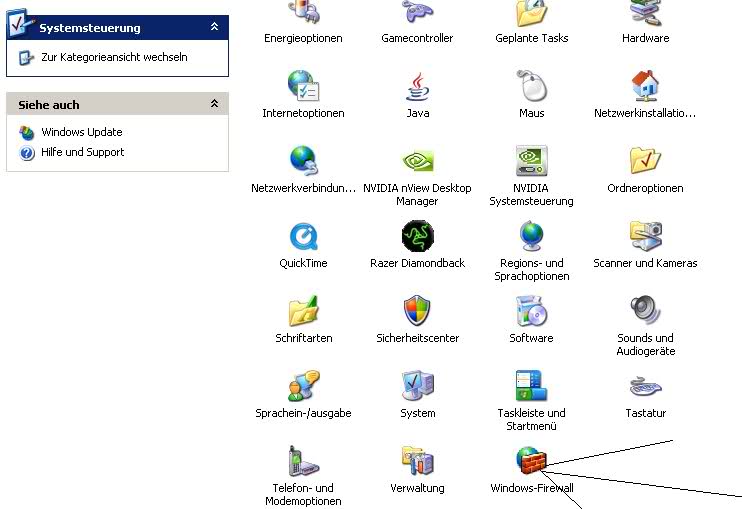This screenshot has width=742, height=509.
Task: Select the Energieoptionen label text
Action: click(303, 38)
